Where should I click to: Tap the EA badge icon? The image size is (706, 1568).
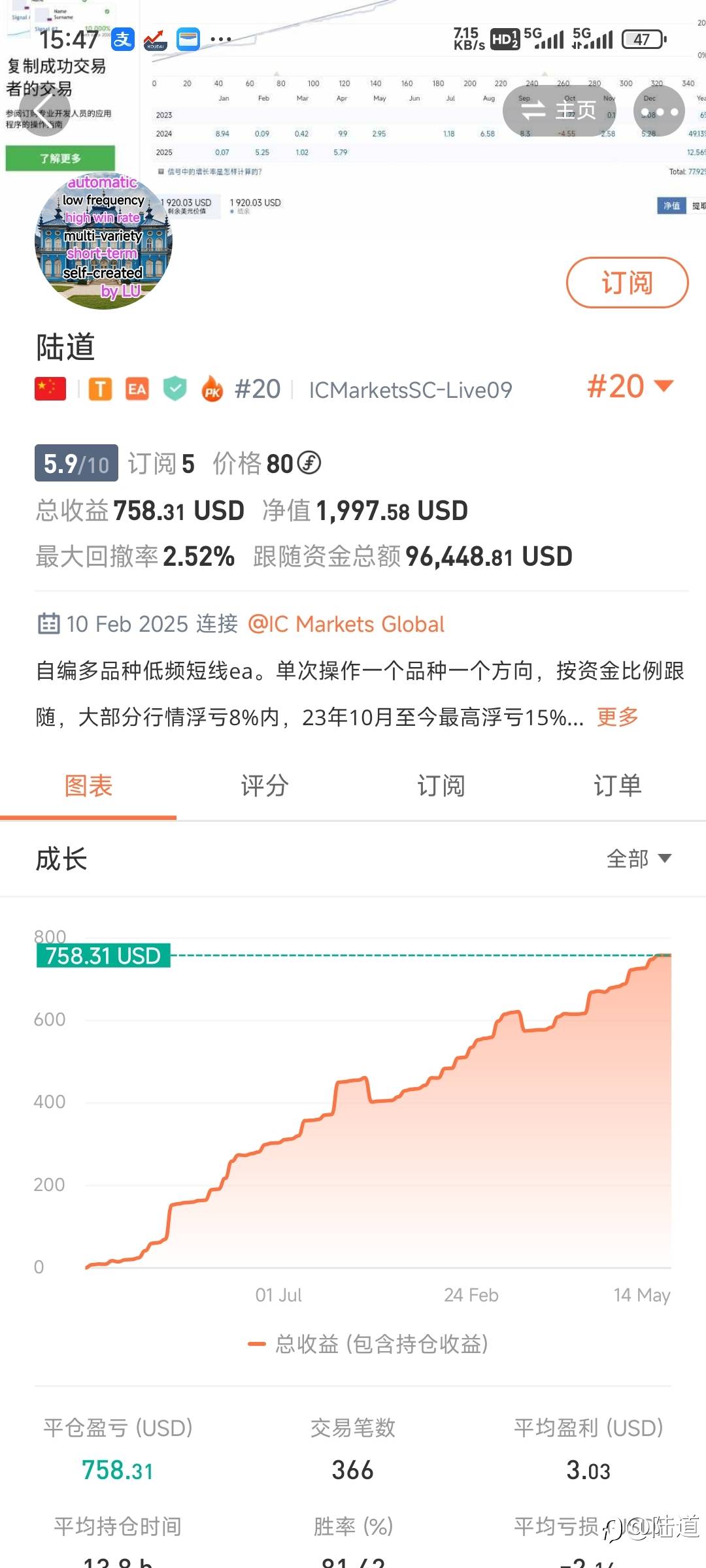[x=137, y=389]
